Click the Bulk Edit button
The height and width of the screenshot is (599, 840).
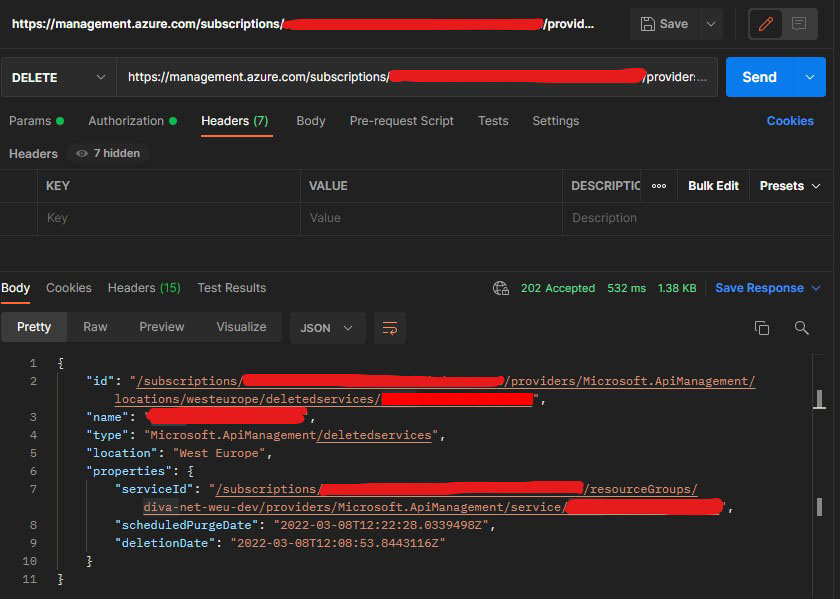click(713, 186)
